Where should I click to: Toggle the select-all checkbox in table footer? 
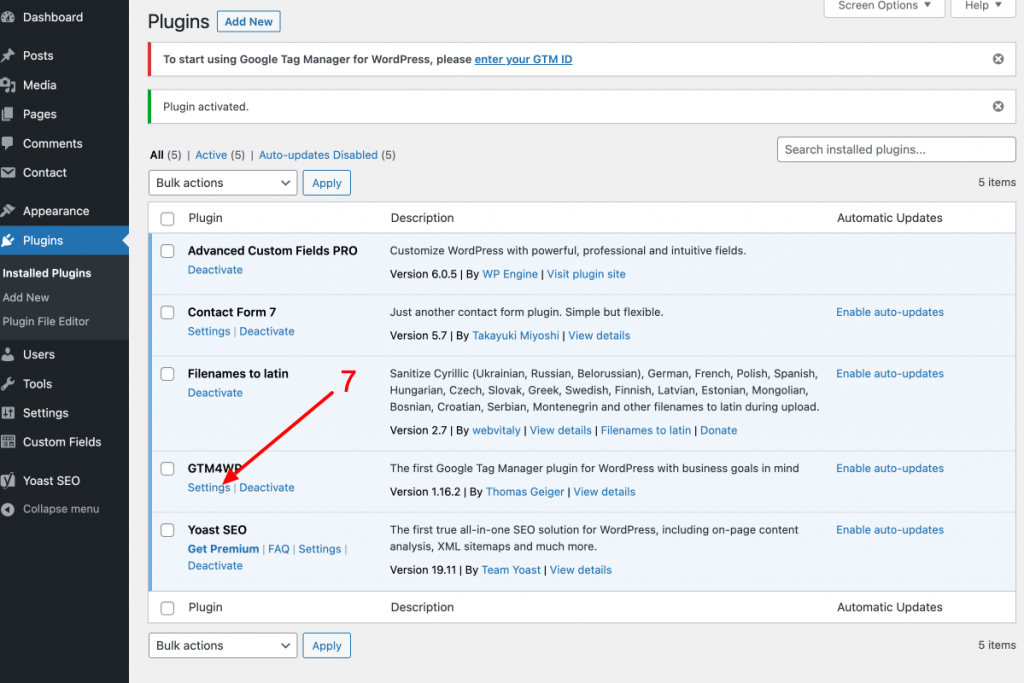pos(168,608)
